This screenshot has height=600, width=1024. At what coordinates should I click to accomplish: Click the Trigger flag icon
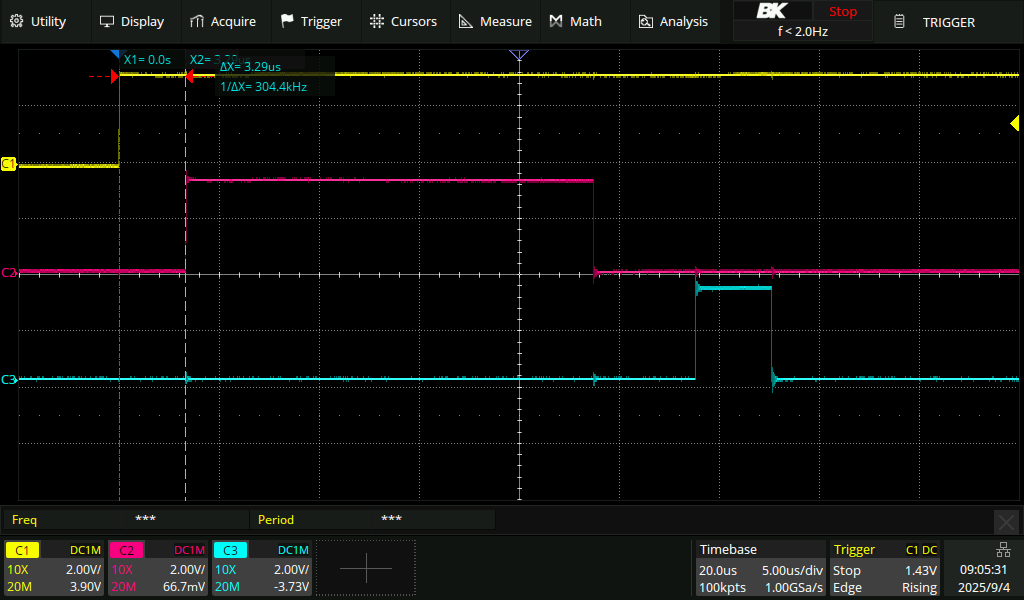pos(287,21)
